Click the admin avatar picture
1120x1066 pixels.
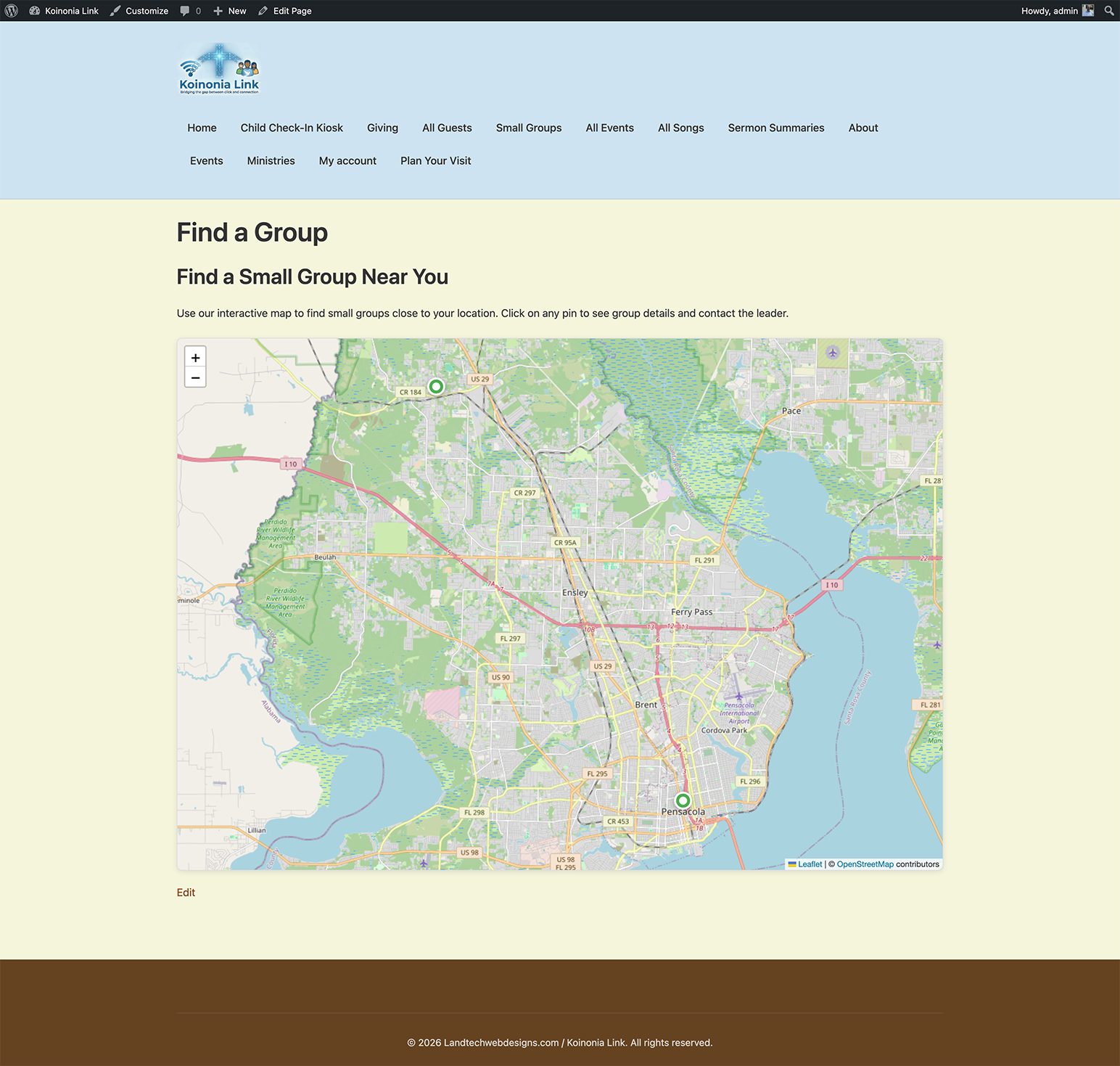point(1088,11)
